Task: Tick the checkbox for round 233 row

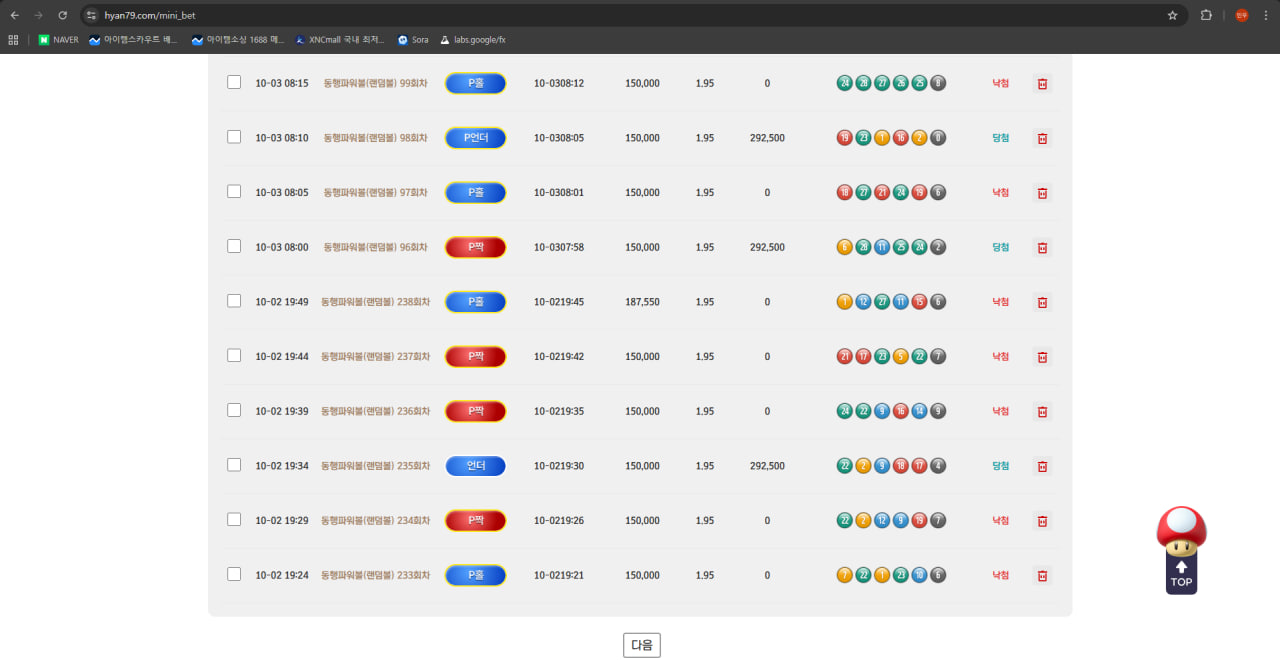Action: point(234,574)
